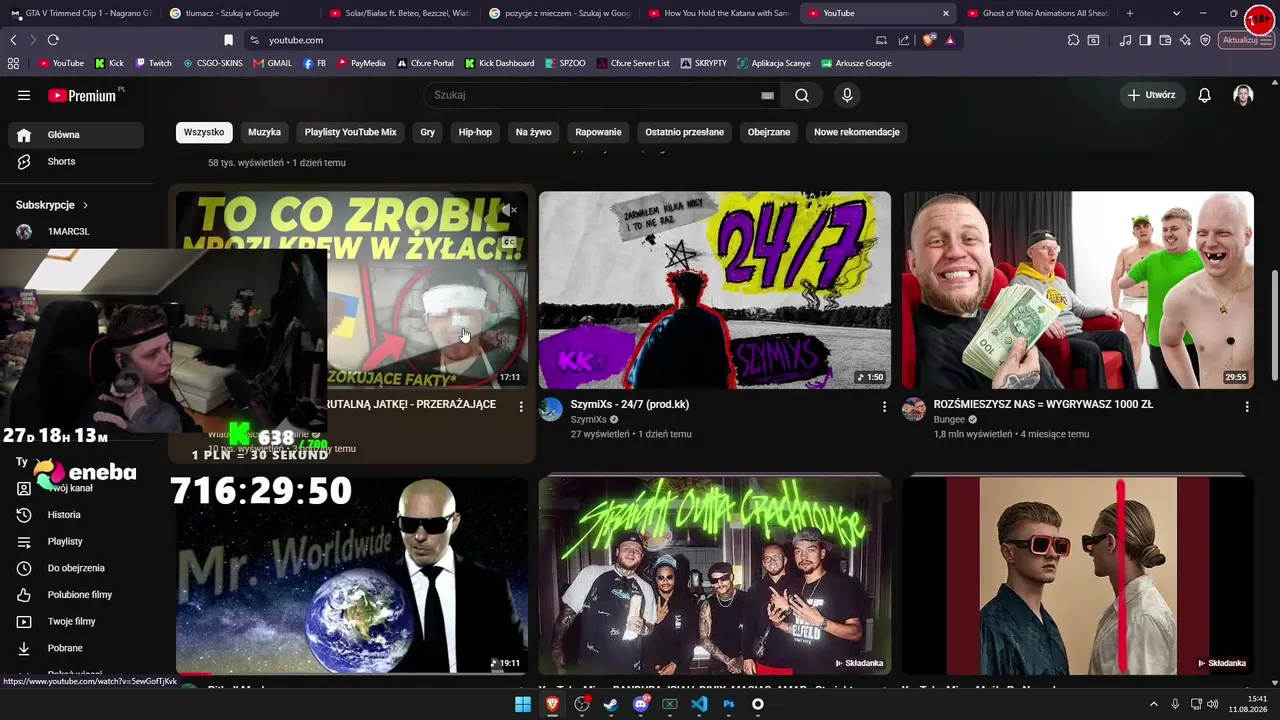Reload the page in the browser

pos(53,40)
